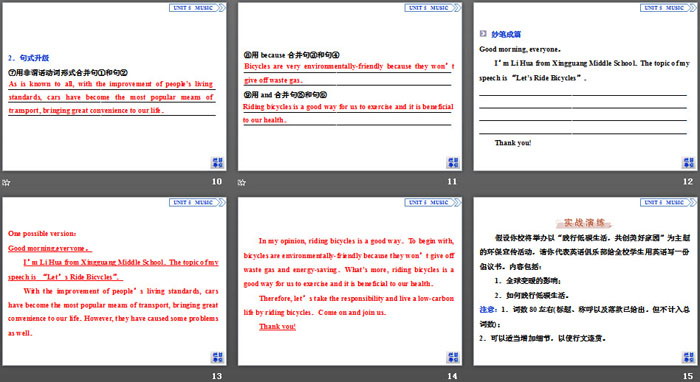Click the blue corner icon on slide 11
The width and height of the screenshot is (700, 382).
453,162
